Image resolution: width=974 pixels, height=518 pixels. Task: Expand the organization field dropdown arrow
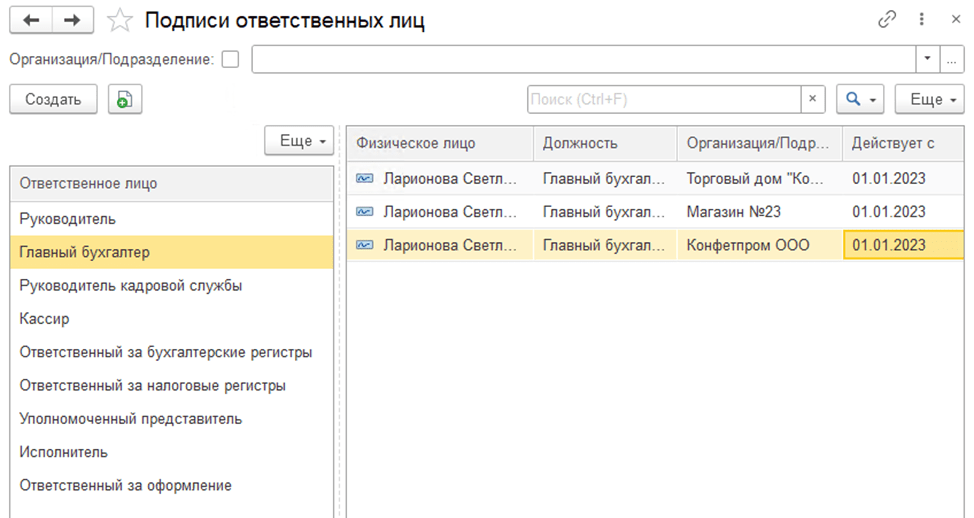click(928, 59)
